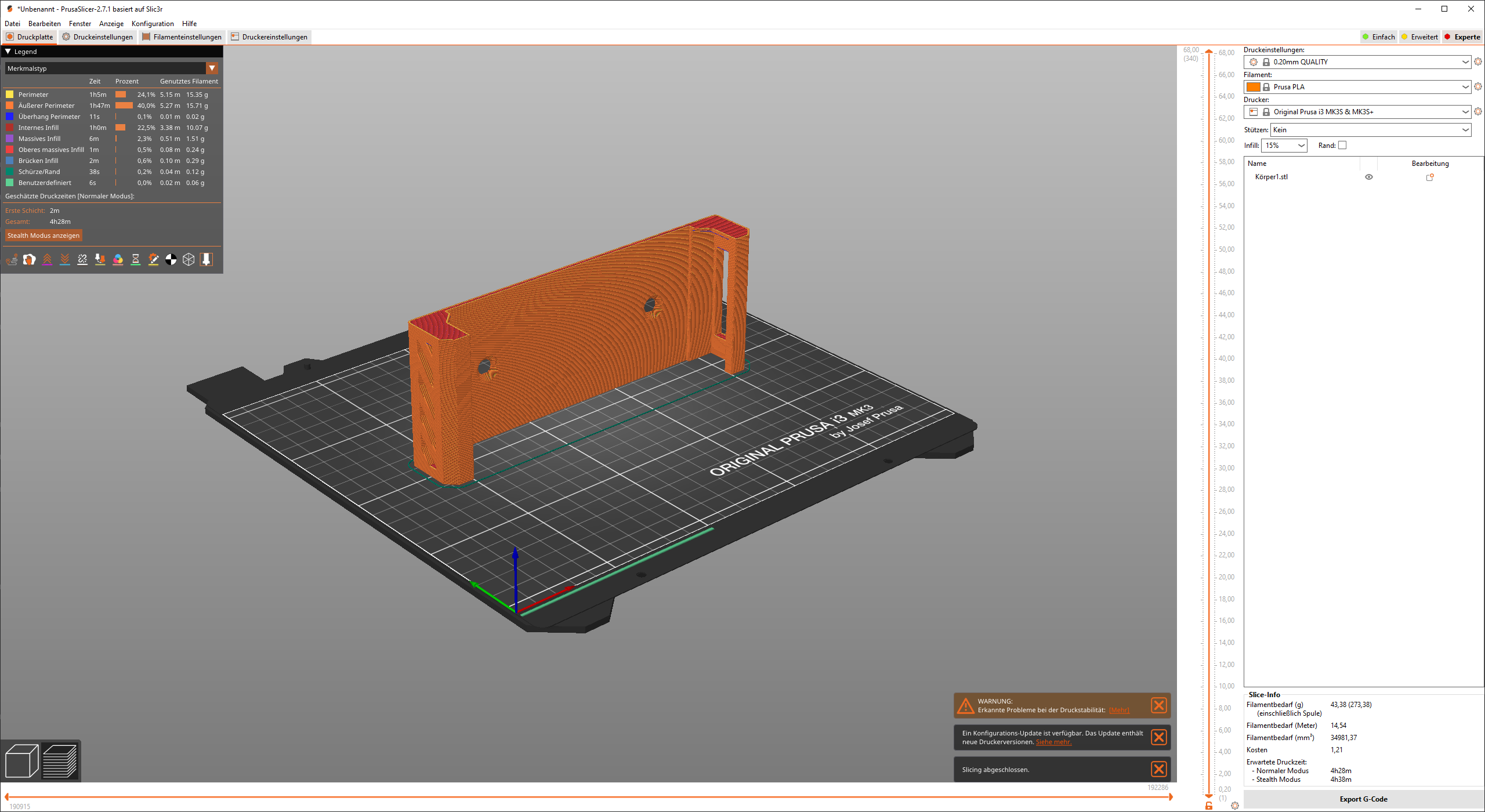Click Export G-Code button
Screen dimensions: 1485x812
click(x=1363, y=799)
